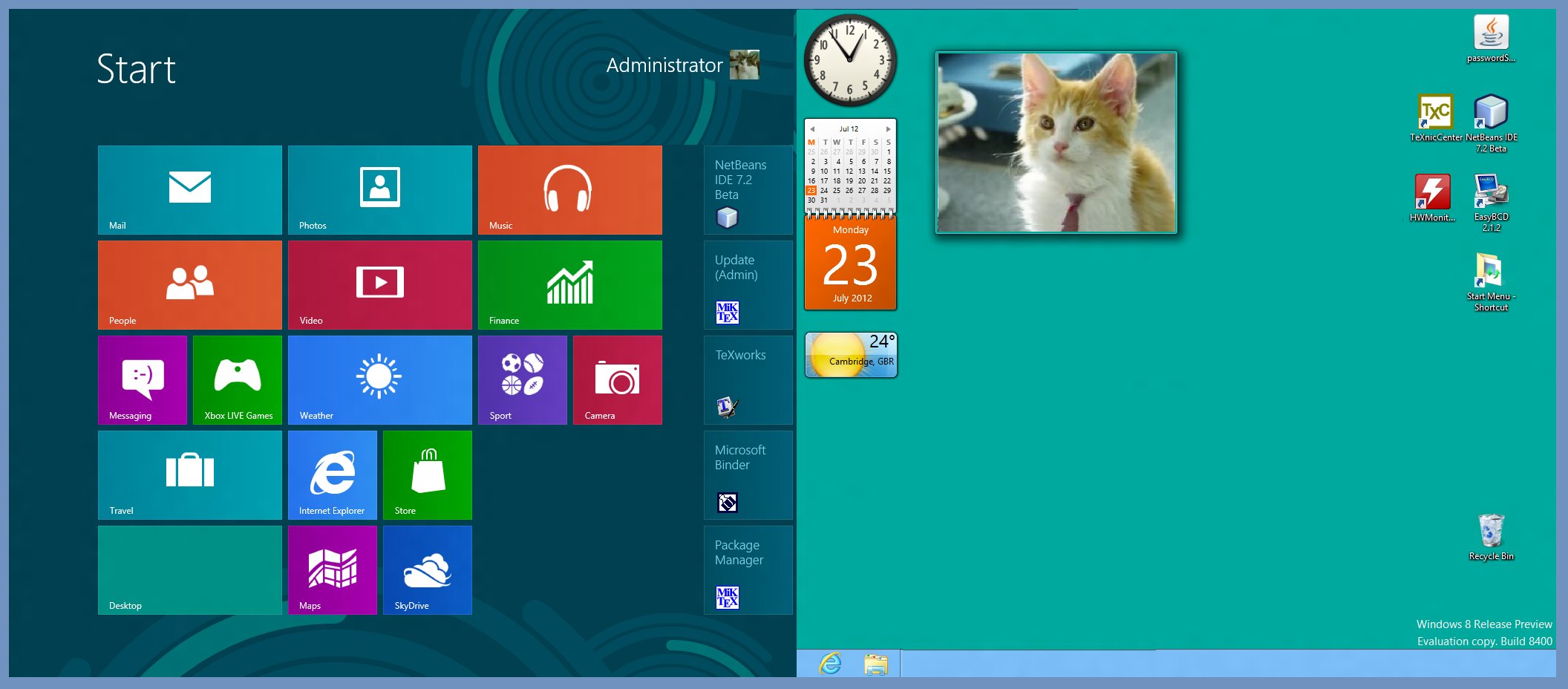
Task: Open the Sport tile
Action: (523, 380)
